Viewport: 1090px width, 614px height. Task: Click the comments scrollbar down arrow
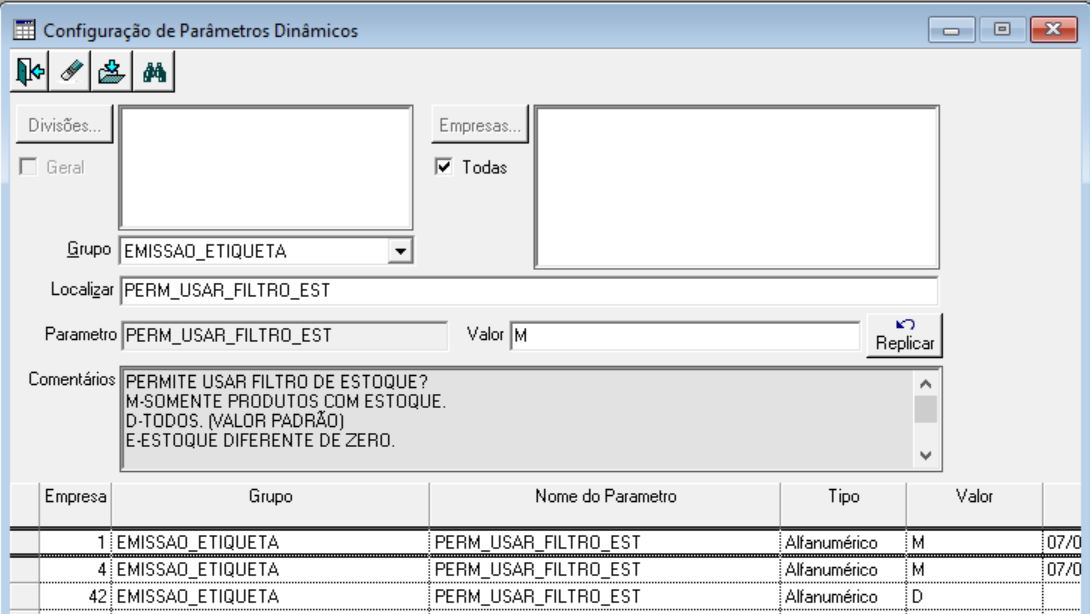[925, 455]
